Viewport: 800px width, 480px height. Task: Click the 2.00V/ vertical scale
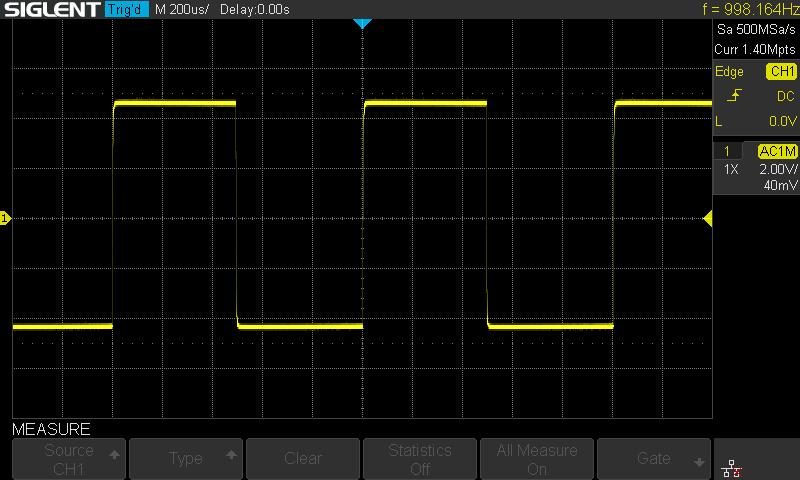click(778, 169)
